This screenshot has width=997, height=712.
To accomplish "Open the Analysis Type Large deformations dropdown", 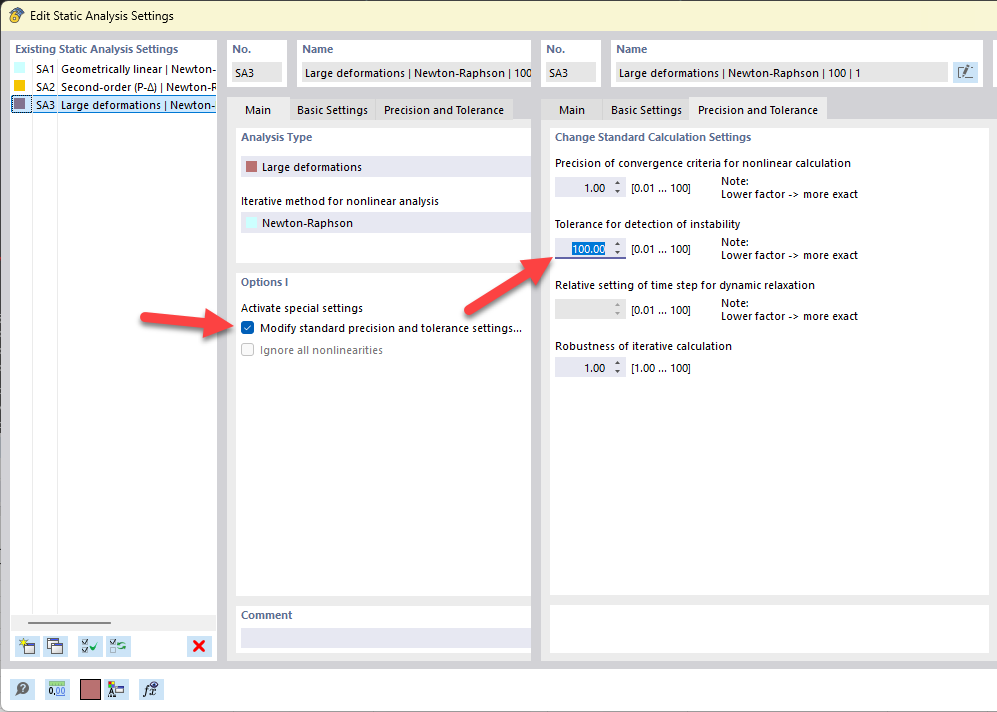I will pyautogui.click(x=385, y=167).
